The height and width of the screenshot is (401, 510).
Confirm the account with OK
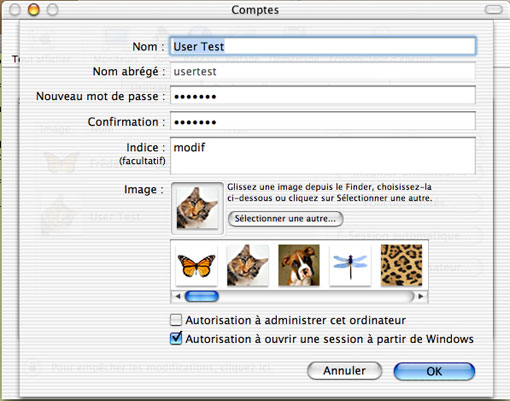434,371
